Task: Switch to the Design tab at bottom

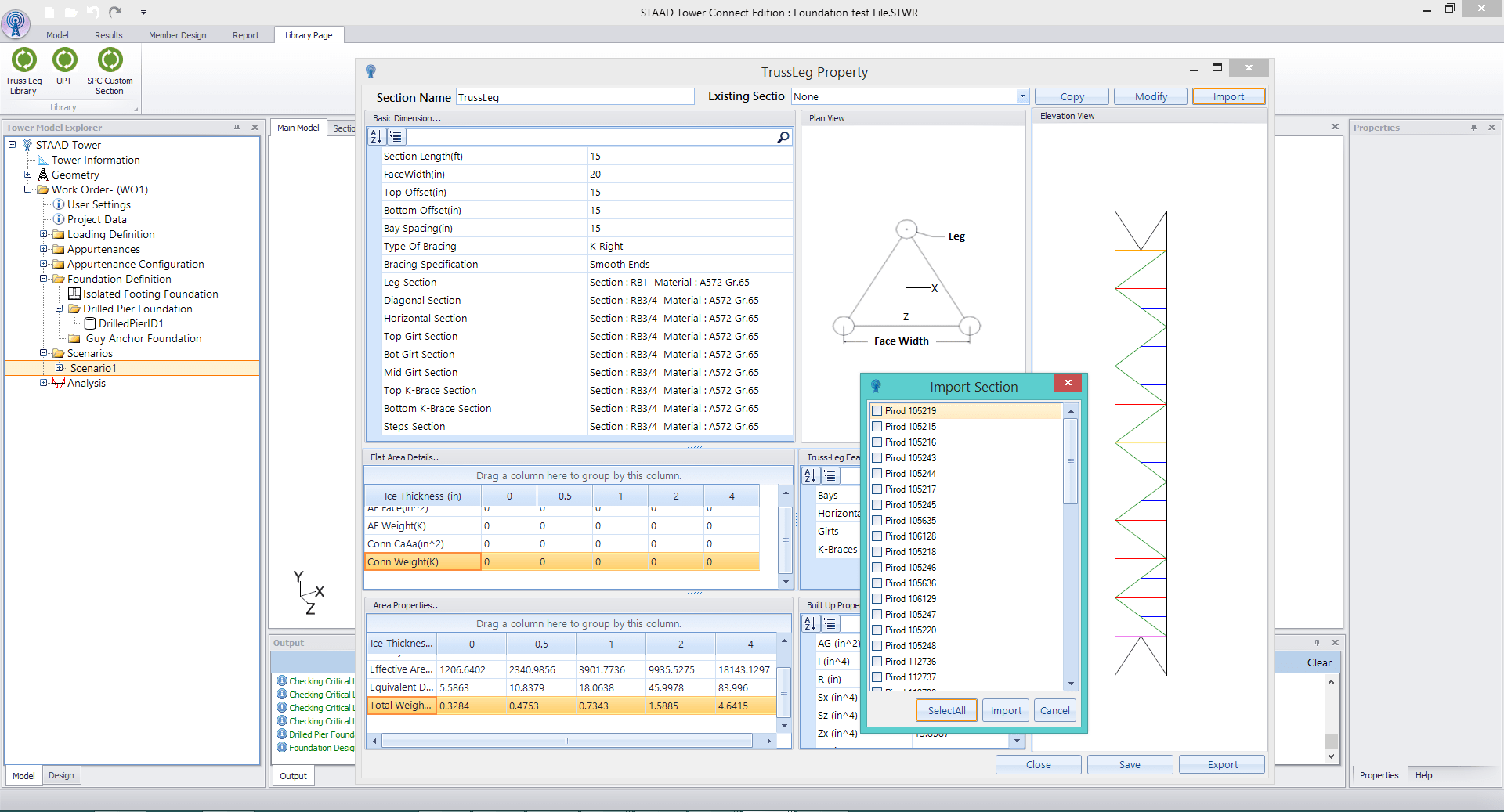Action: tap(61, 775)
